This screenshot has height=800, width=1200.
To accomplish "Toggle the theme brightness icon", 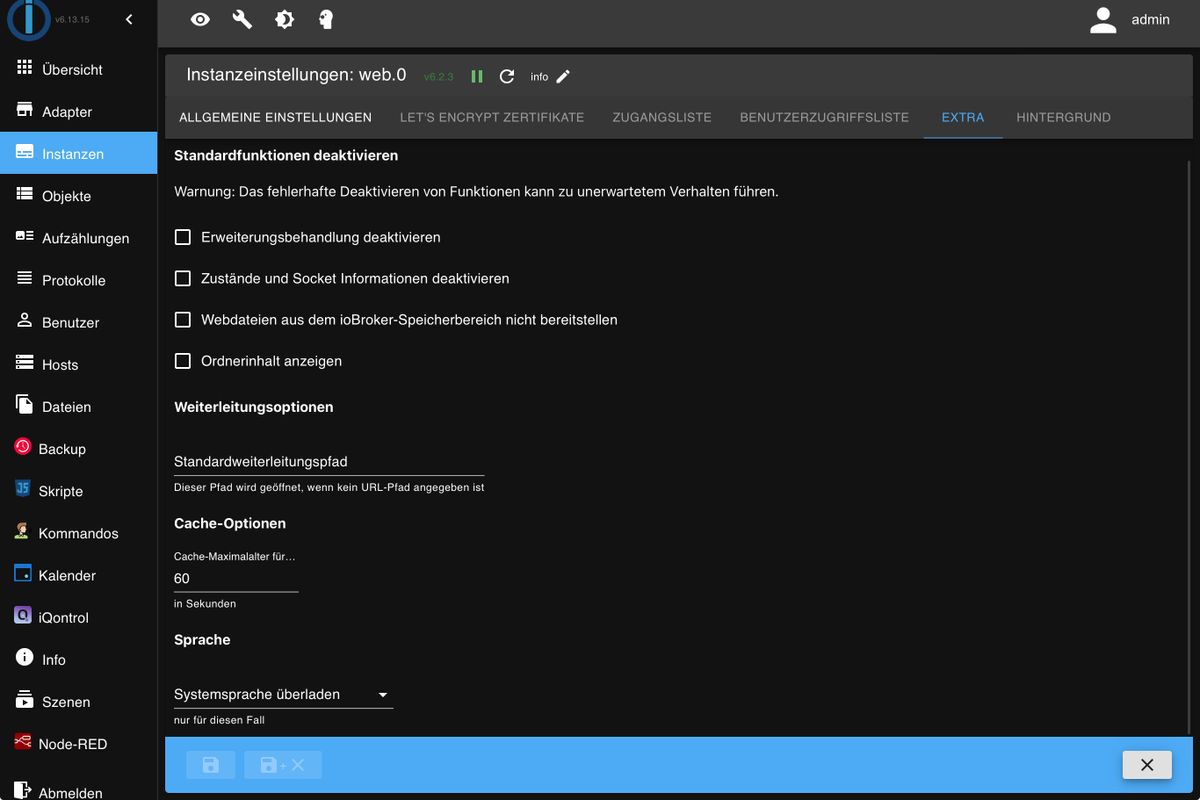I will (x=284, y=19).
